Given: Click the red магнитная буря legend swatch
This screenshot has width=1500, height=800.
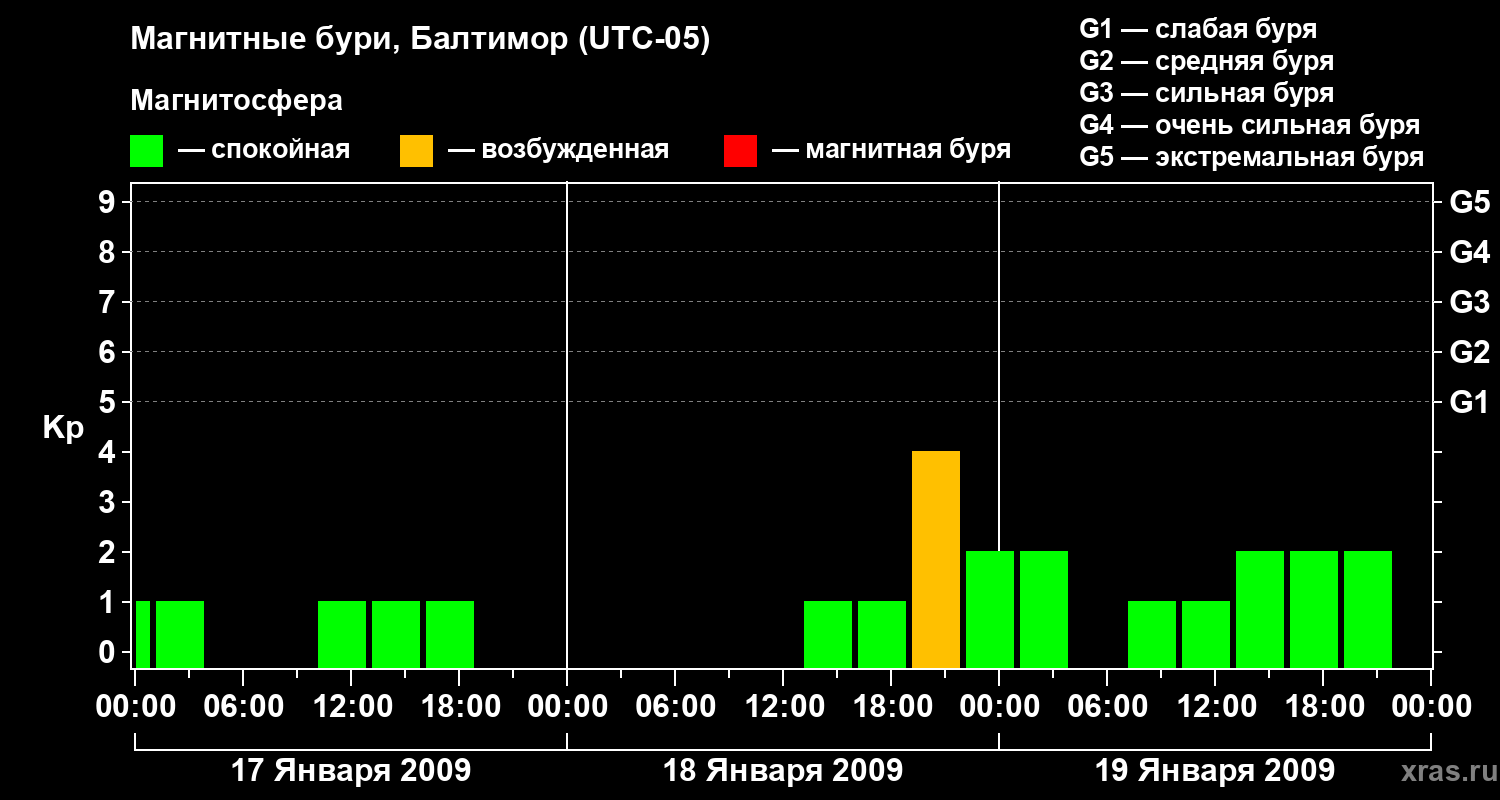Looking at the screenshot, I should 741,151.
